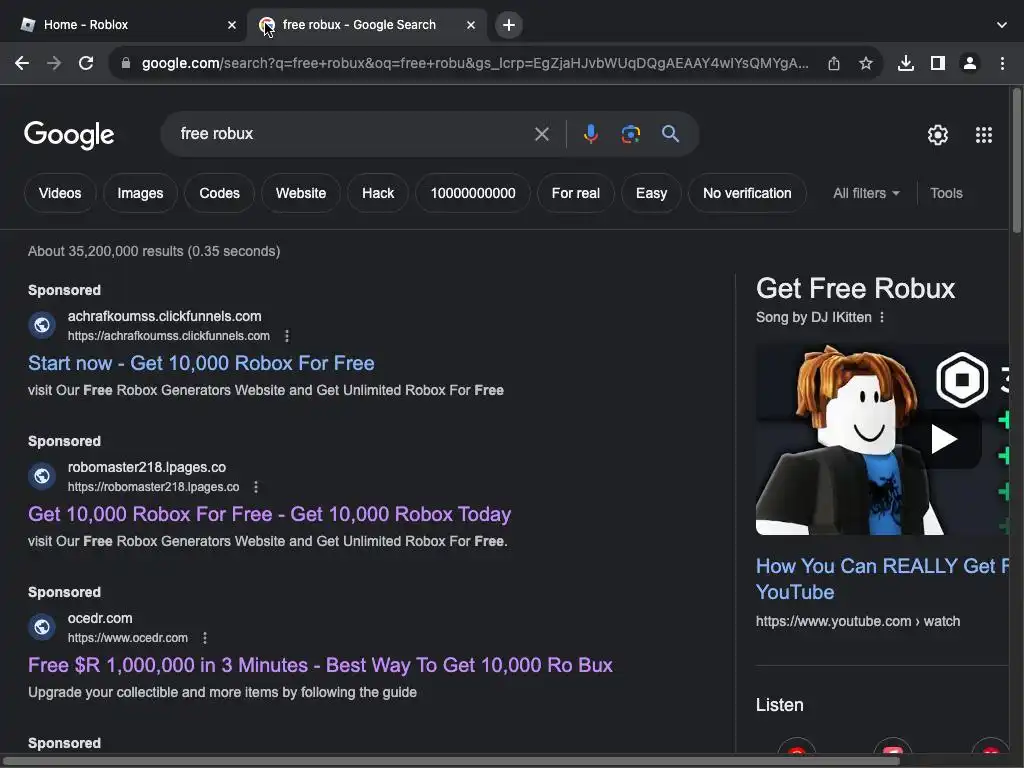Click the robomaster218.lpages.co site name
Screen dimensions: 1024x768
(x=147, y=467)
